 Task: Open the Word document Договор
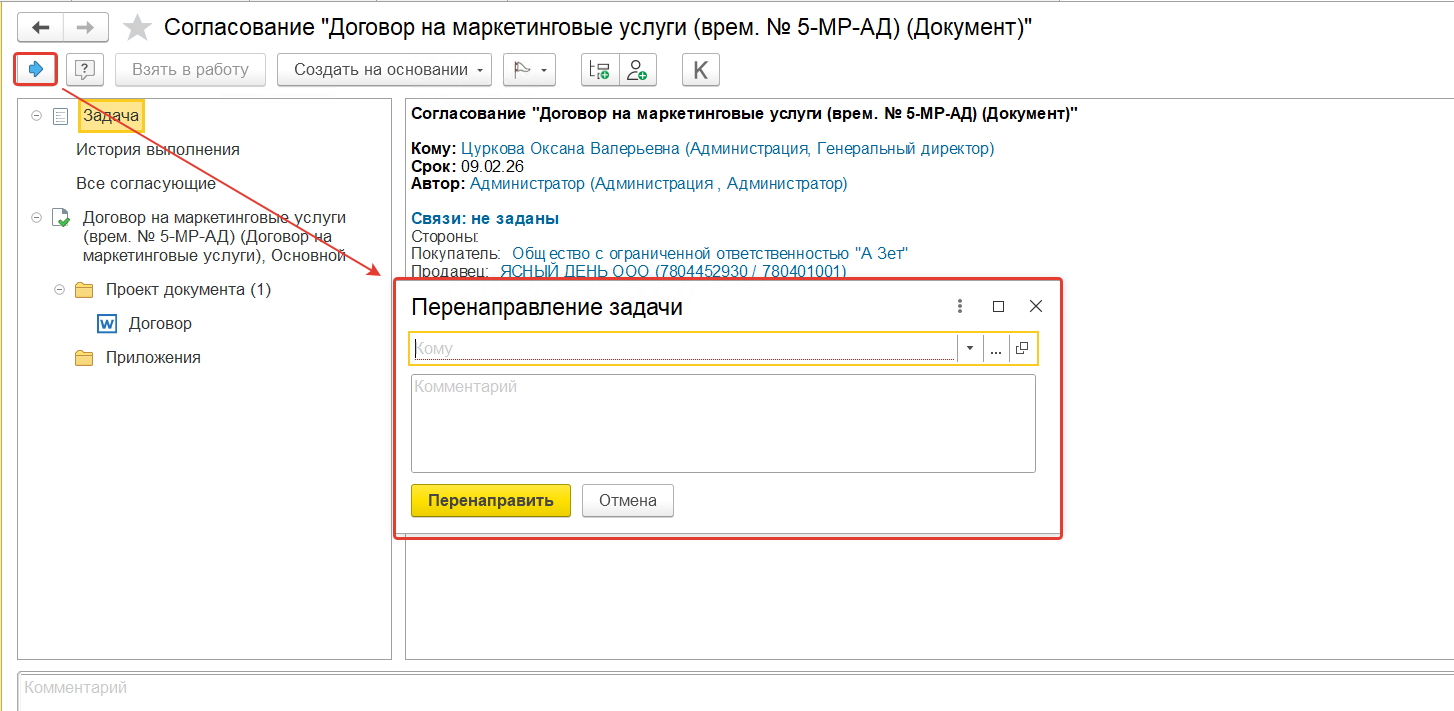click(160, 324)
